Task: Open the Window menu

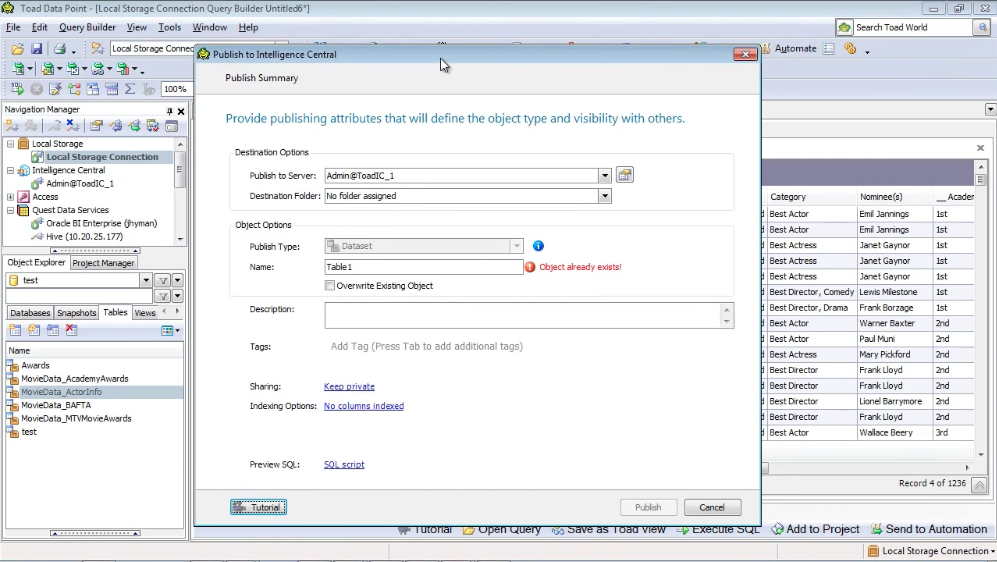Action: tap(209, 27)
